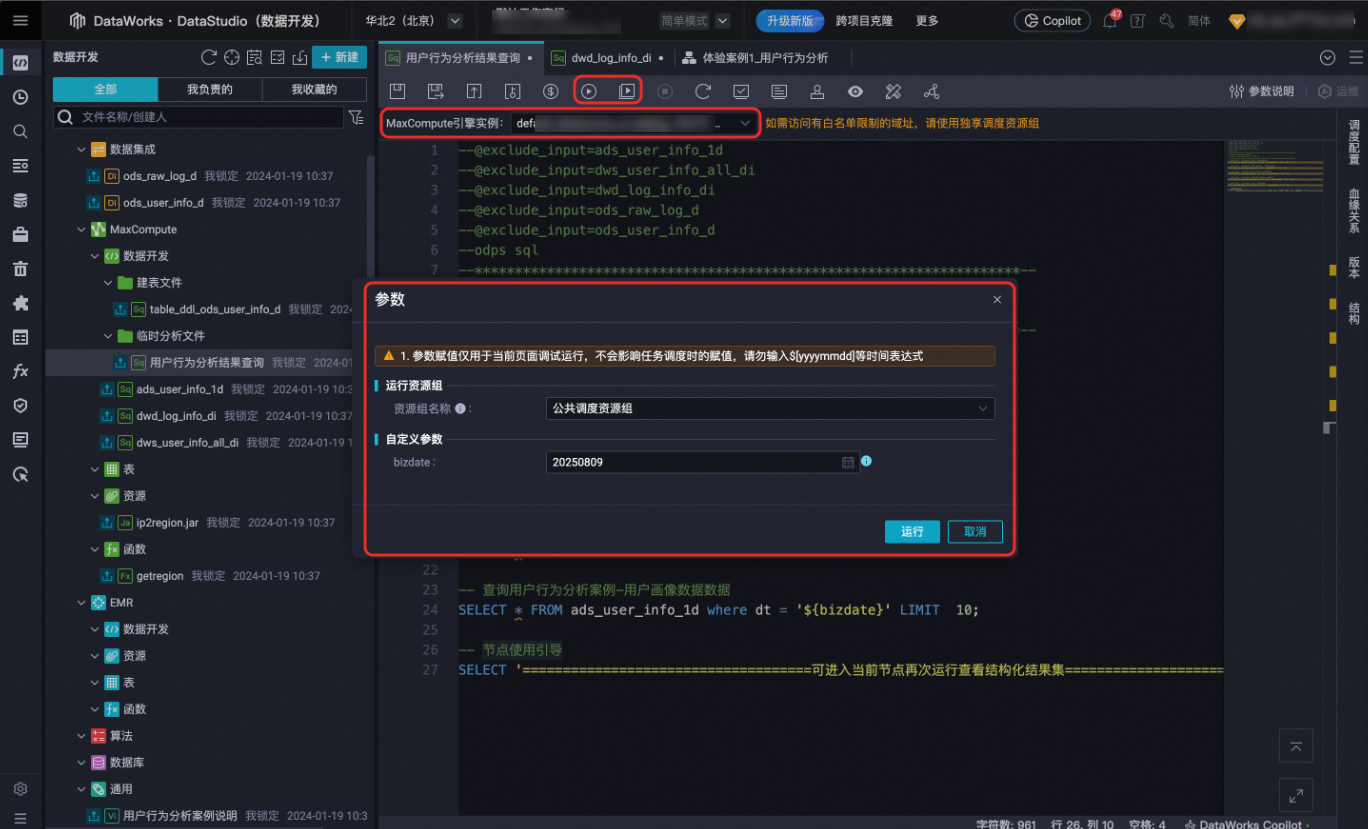1368x829 pixels.
Task: Open the MaxCompute引擎实例 dropdown
Action: tap(633, 123)
